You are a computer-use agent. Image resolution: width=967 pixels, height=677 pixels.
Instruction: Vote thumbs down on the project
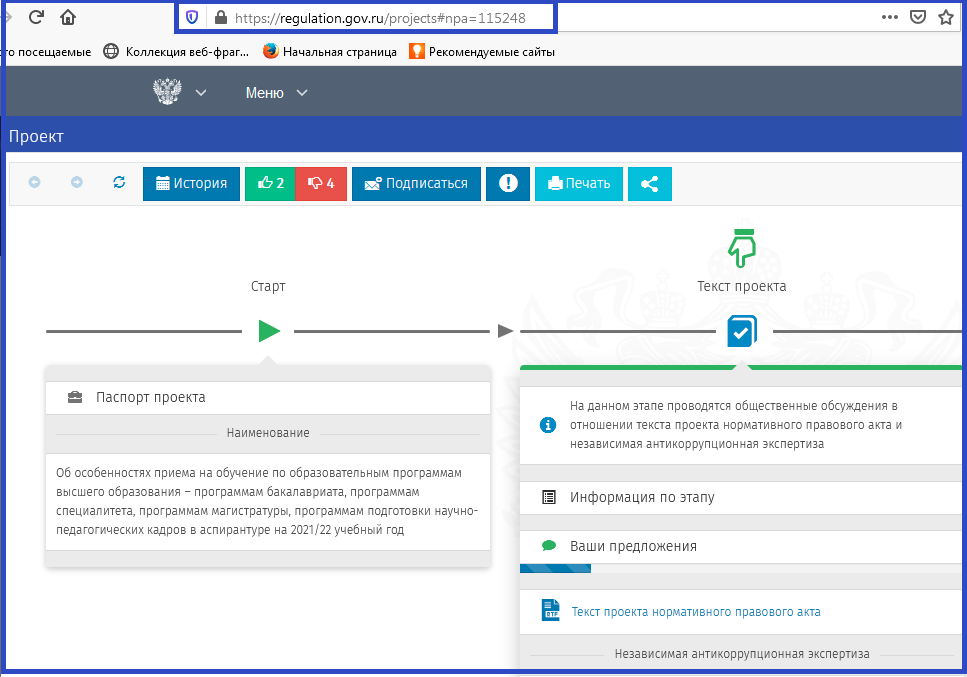321,184
